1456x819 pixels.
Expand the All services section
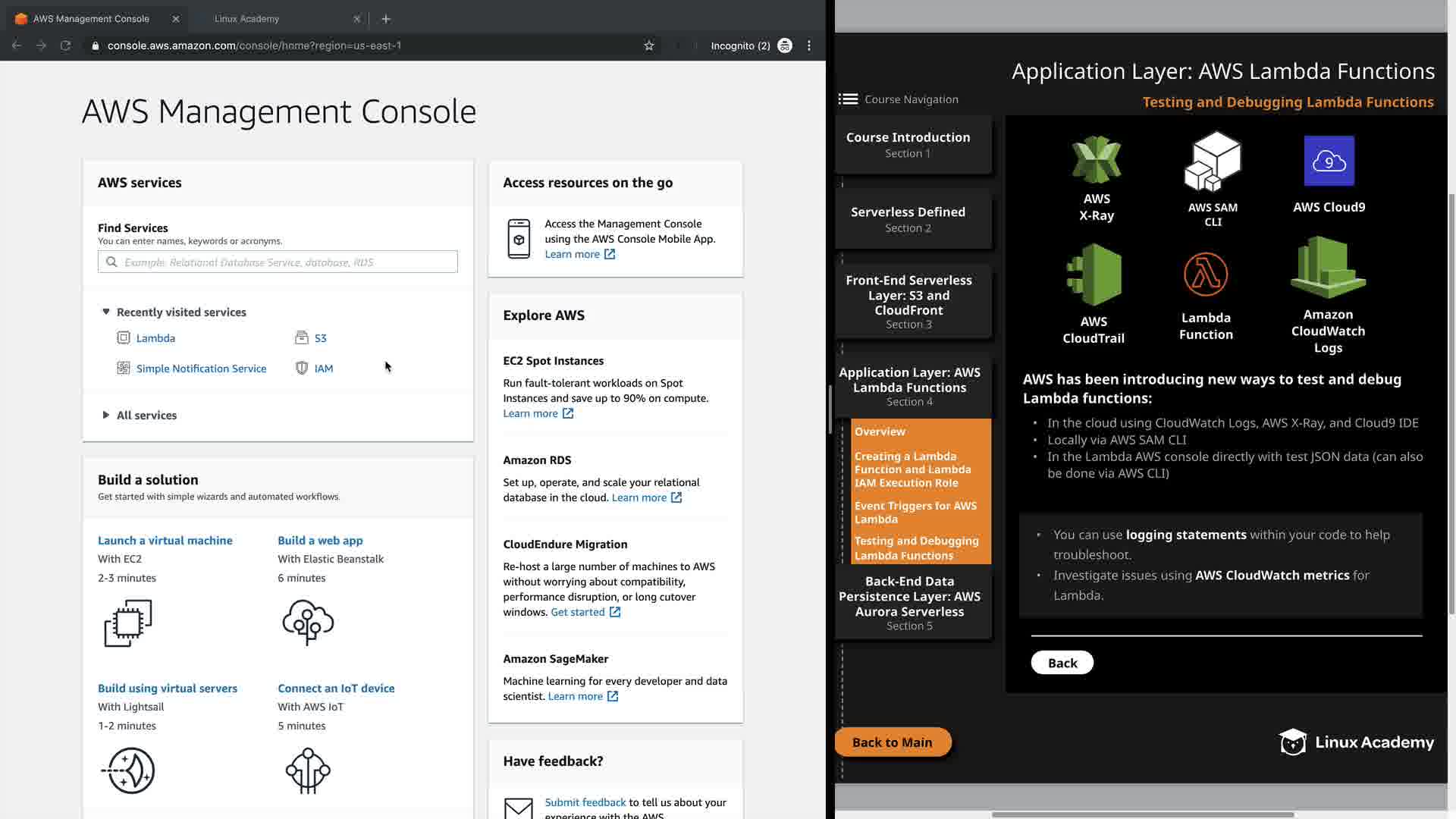coord(106,415)
